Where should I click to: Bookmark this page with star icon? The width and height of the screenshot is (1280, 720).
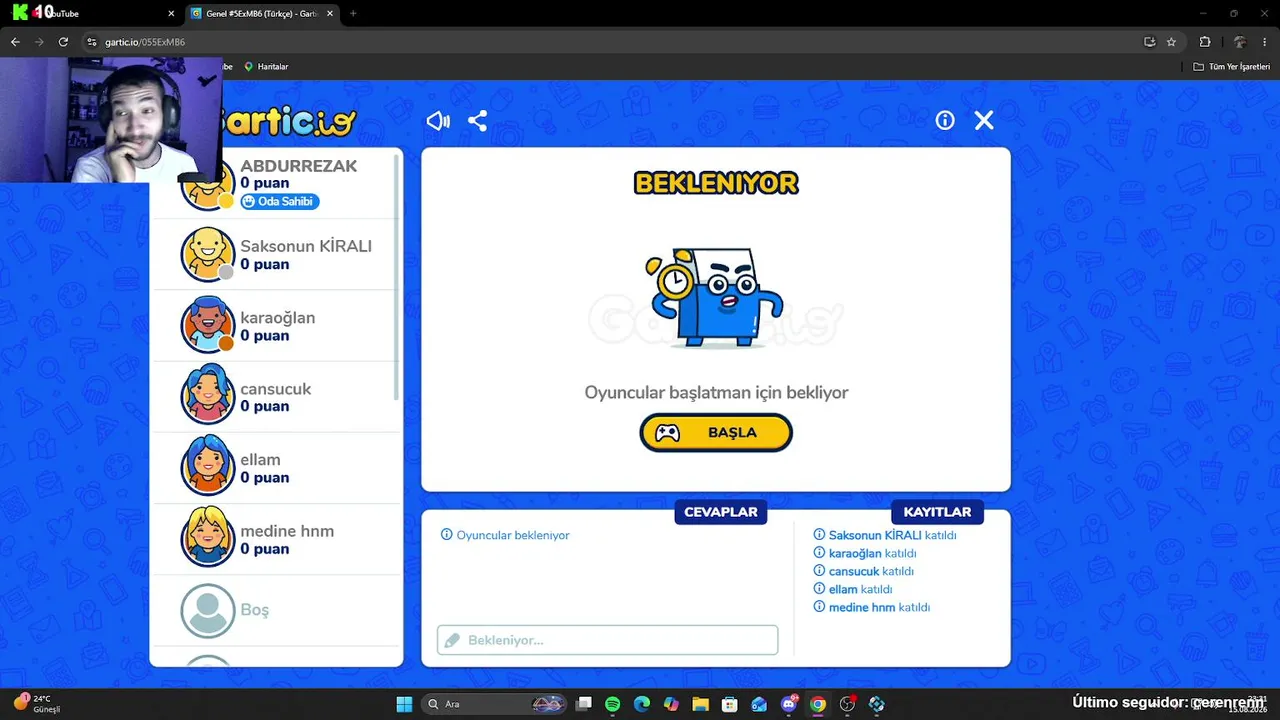pos(1171,42)
